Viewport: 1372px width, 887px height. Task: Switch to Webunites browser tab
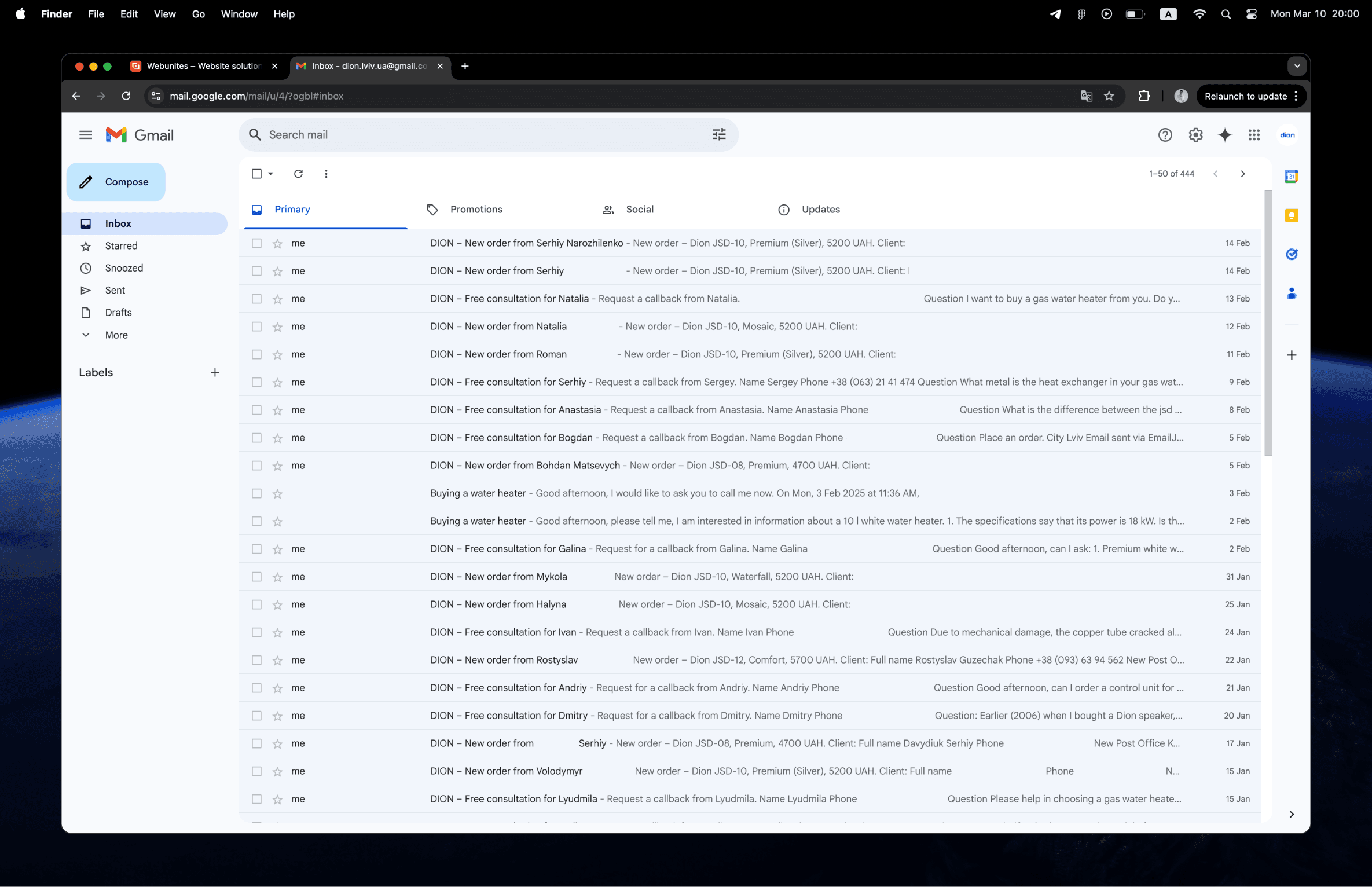point(204,66)
